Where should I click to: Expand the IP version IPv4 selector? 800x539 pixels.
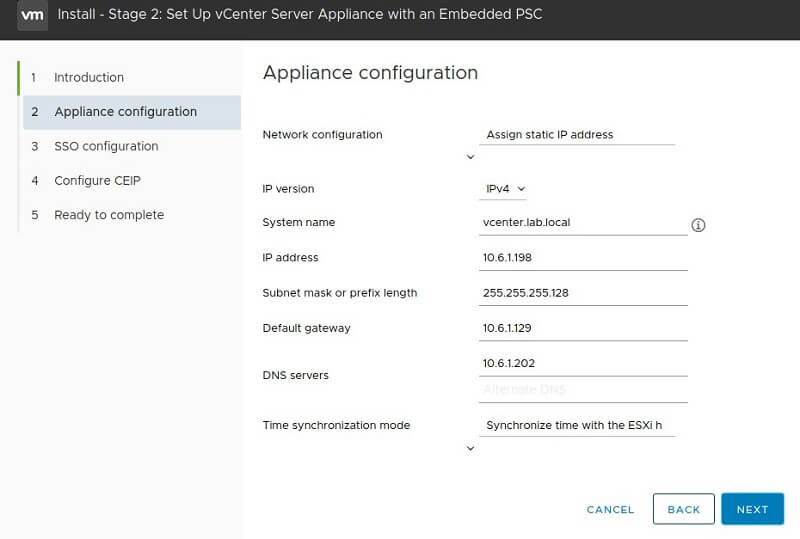click(x=505, y=188)
